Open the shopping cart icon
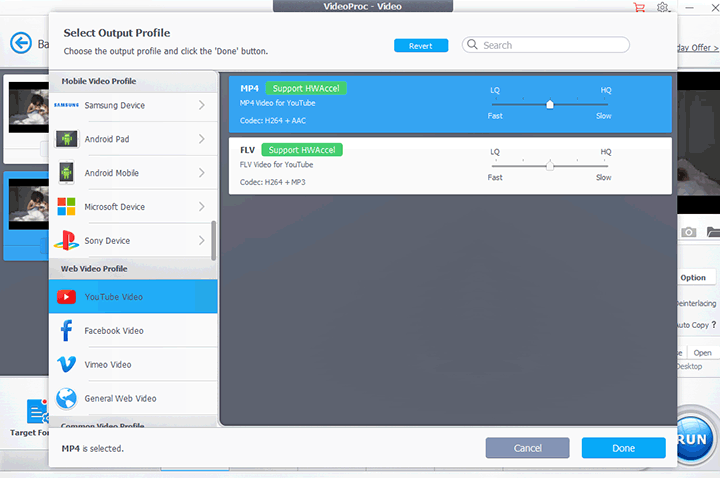720x478 pixels. (639, 7)
